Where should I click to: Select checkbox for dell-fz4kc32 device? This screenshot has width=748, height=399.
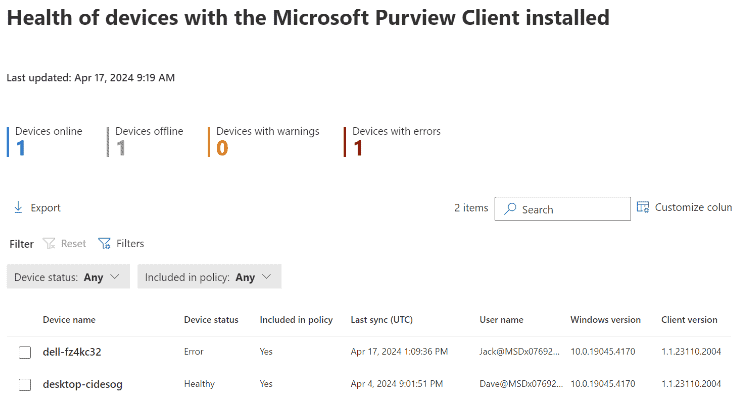tap(25, 352)
